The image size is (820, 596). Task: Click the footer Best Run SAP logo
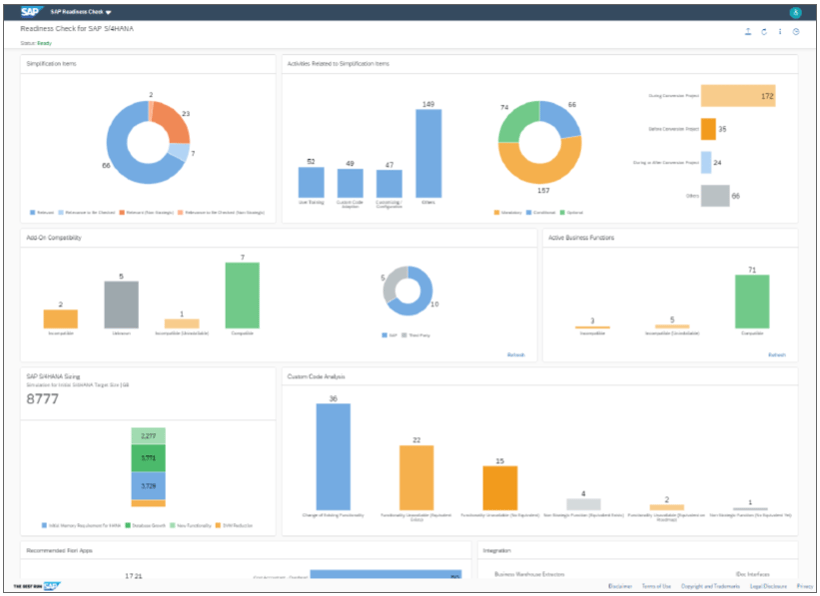pos(37,586)
